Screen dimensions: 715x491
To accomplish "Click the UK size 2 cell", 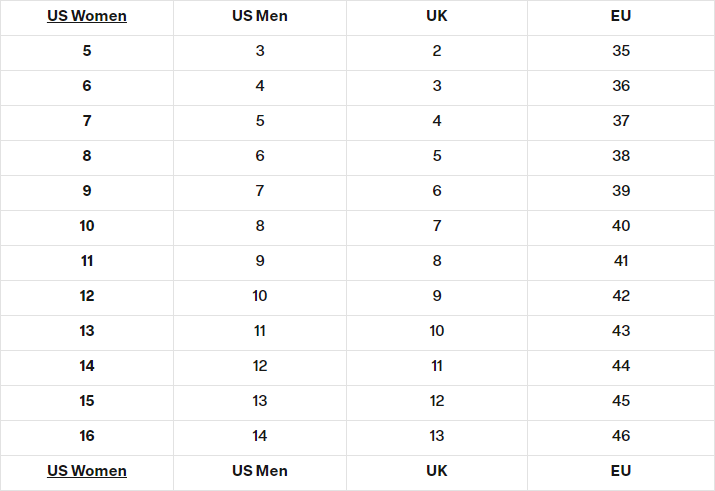I will 437,51.
